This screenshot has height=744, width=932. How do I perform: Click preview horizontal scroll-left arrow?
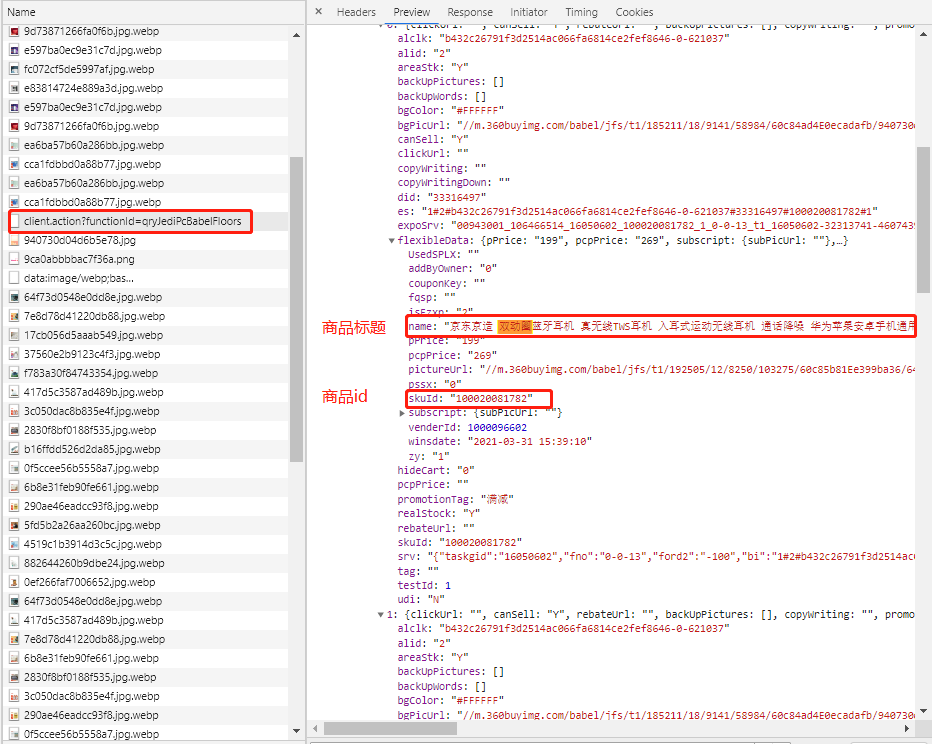tap(315, 728)
